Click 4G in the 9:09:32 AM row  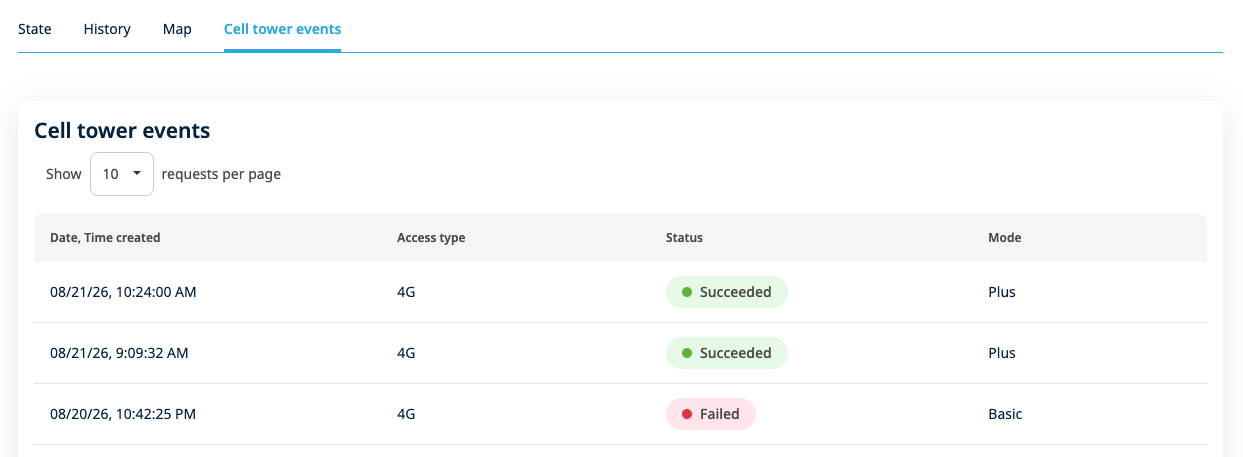[406, 353]
